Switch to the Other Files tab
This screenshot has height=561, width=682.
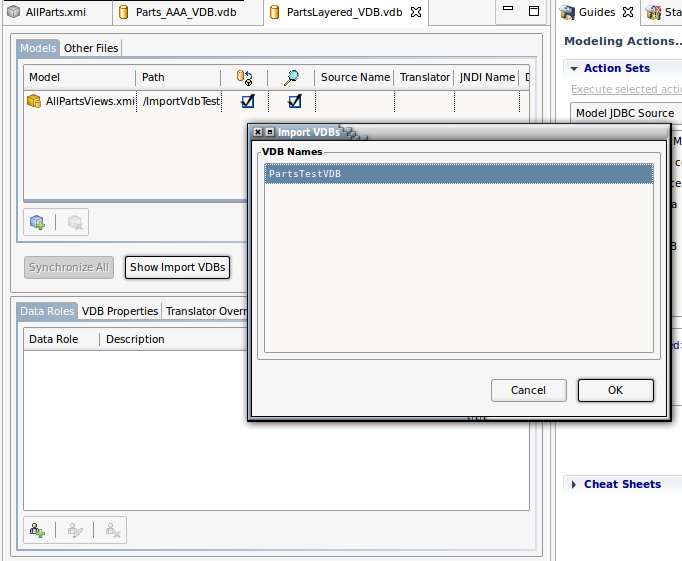click(92, 48)
